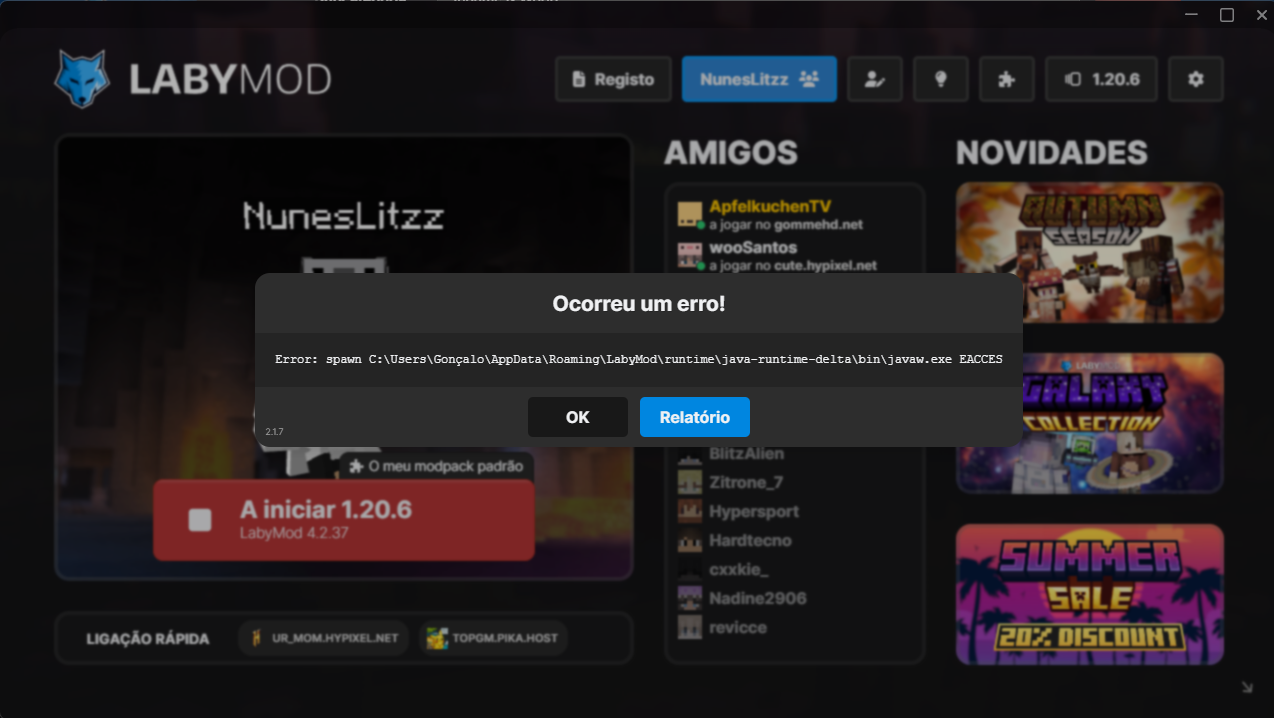Click wooSantos's avatar head icon
Image resolution: width=1274 pixels, height=718 pixels.
point(690,254)
